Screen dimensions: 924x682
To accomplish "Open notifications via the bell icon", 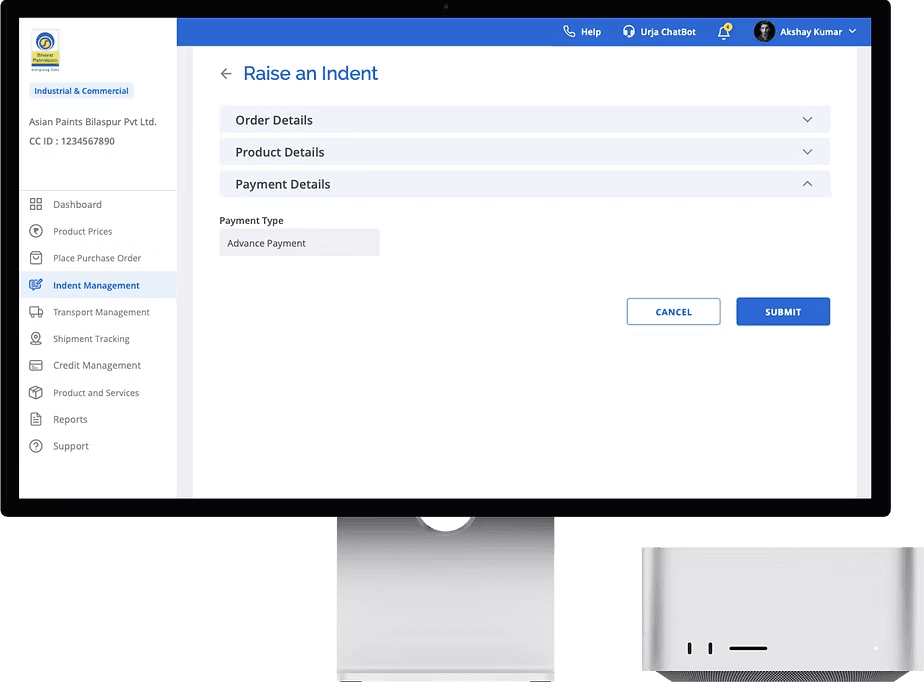I will [724, 31].
